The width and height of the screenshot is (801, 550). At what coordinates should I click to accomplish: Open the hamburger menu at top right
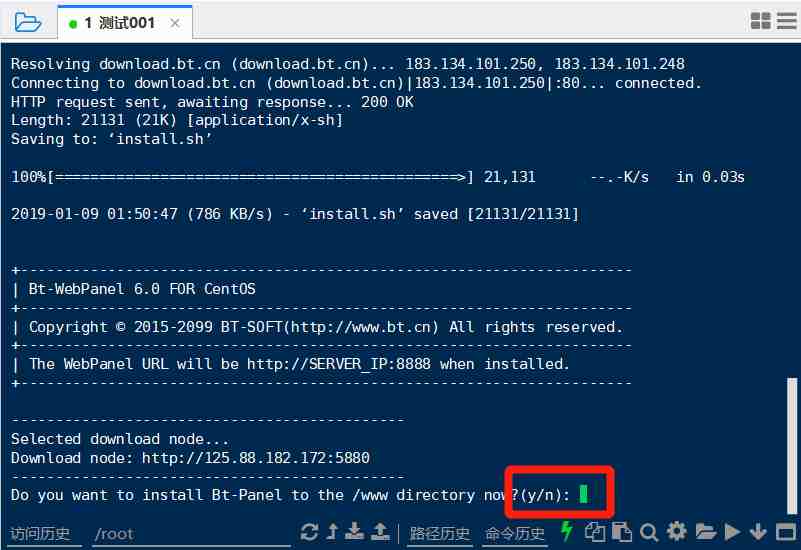787,21
